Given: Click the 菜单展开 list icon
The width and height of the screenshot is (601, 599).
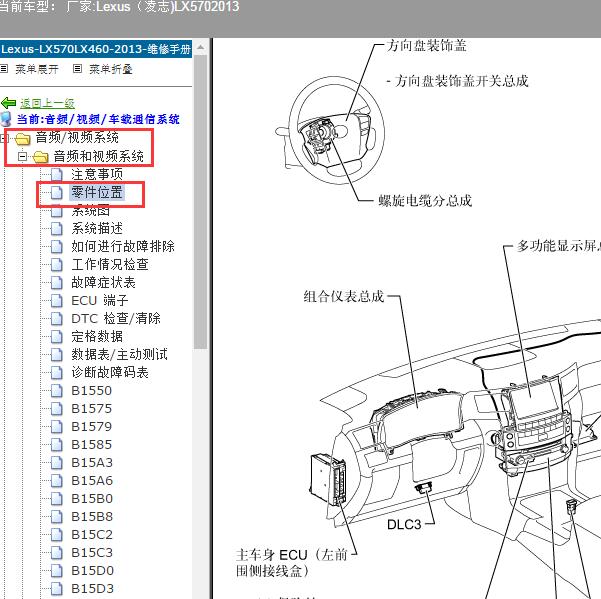Looking at the screenshot, I should pos(4,69).
